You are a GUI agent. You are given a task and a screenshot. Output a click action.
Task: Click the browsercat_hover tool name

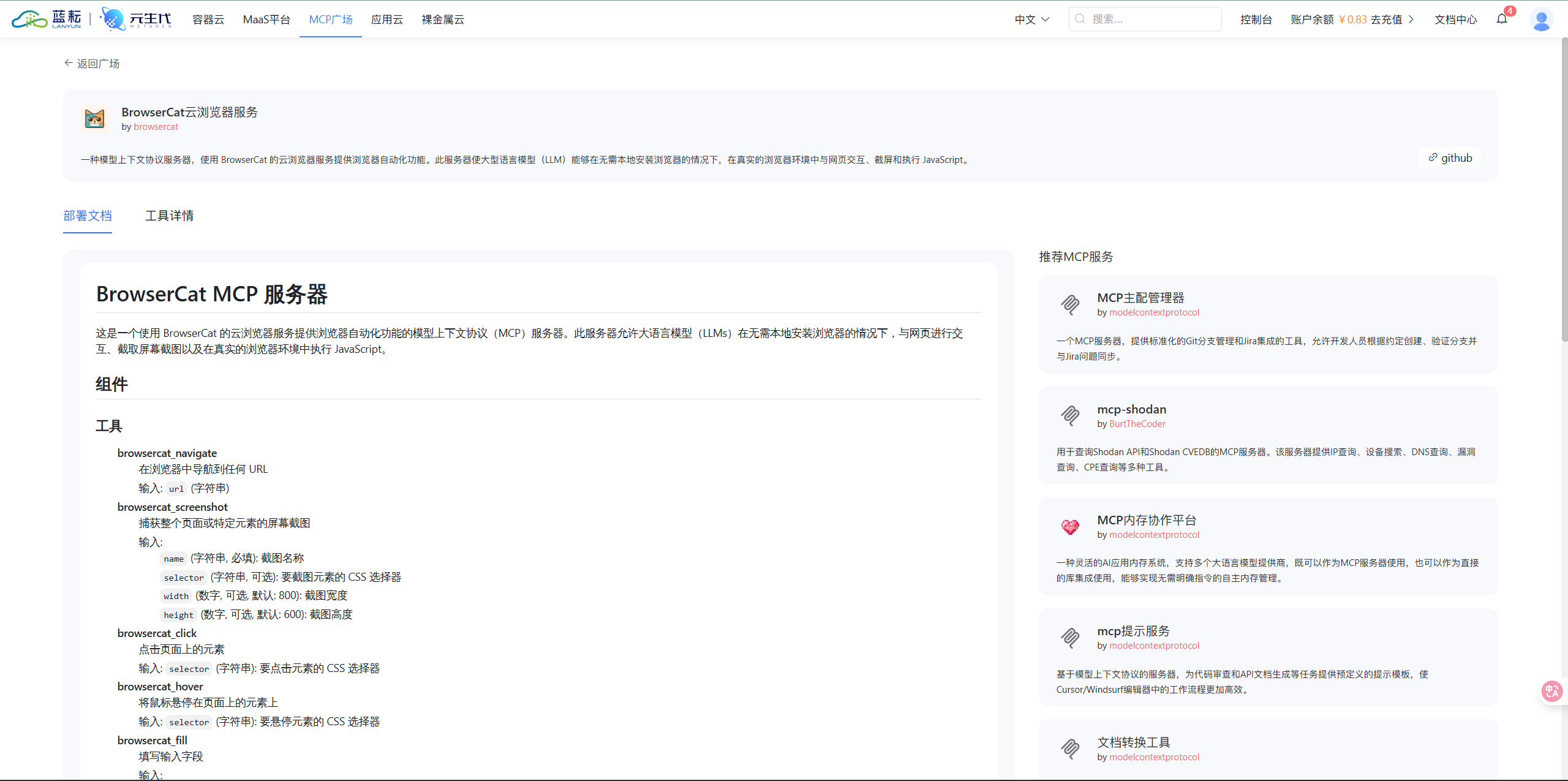(160, 686)
